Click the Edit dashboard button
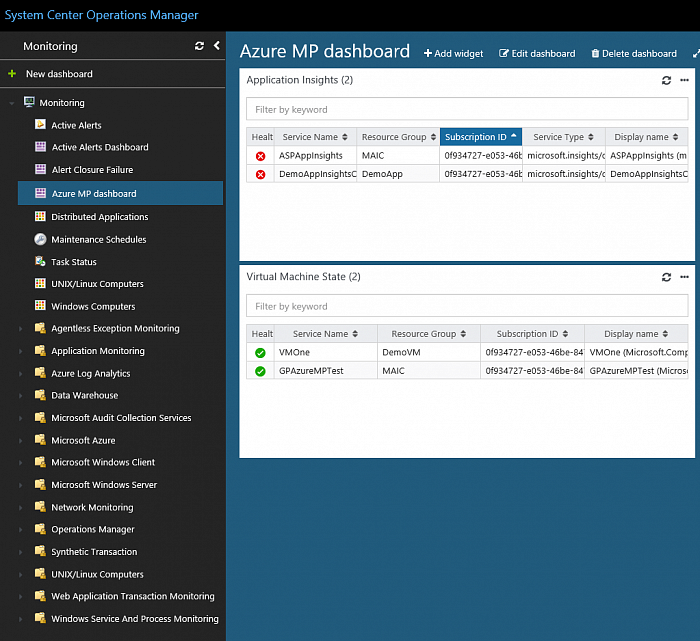 pos(537,54)
